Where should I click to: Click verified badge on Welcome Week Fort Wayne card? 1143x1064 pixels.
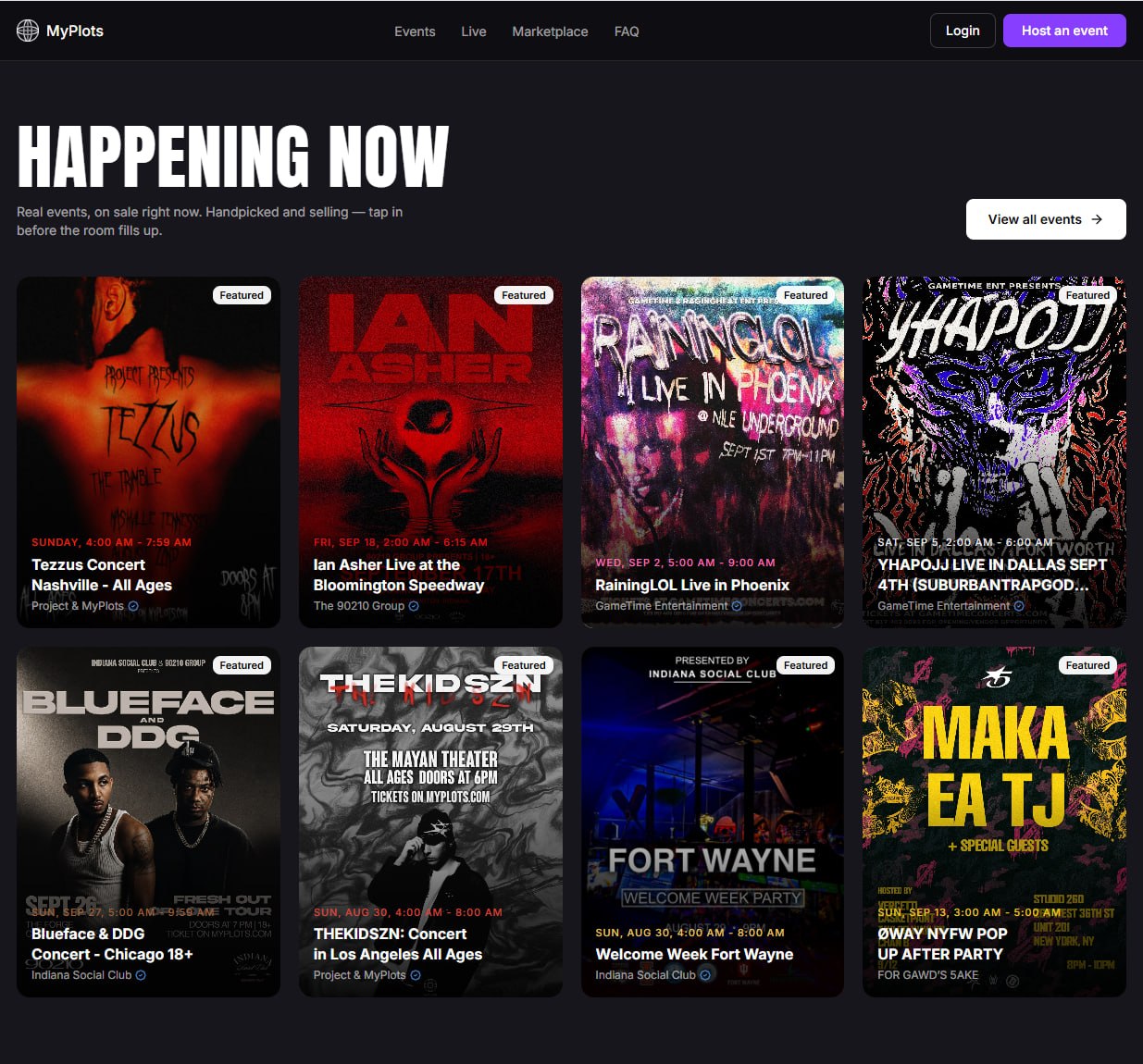point(705,975)
